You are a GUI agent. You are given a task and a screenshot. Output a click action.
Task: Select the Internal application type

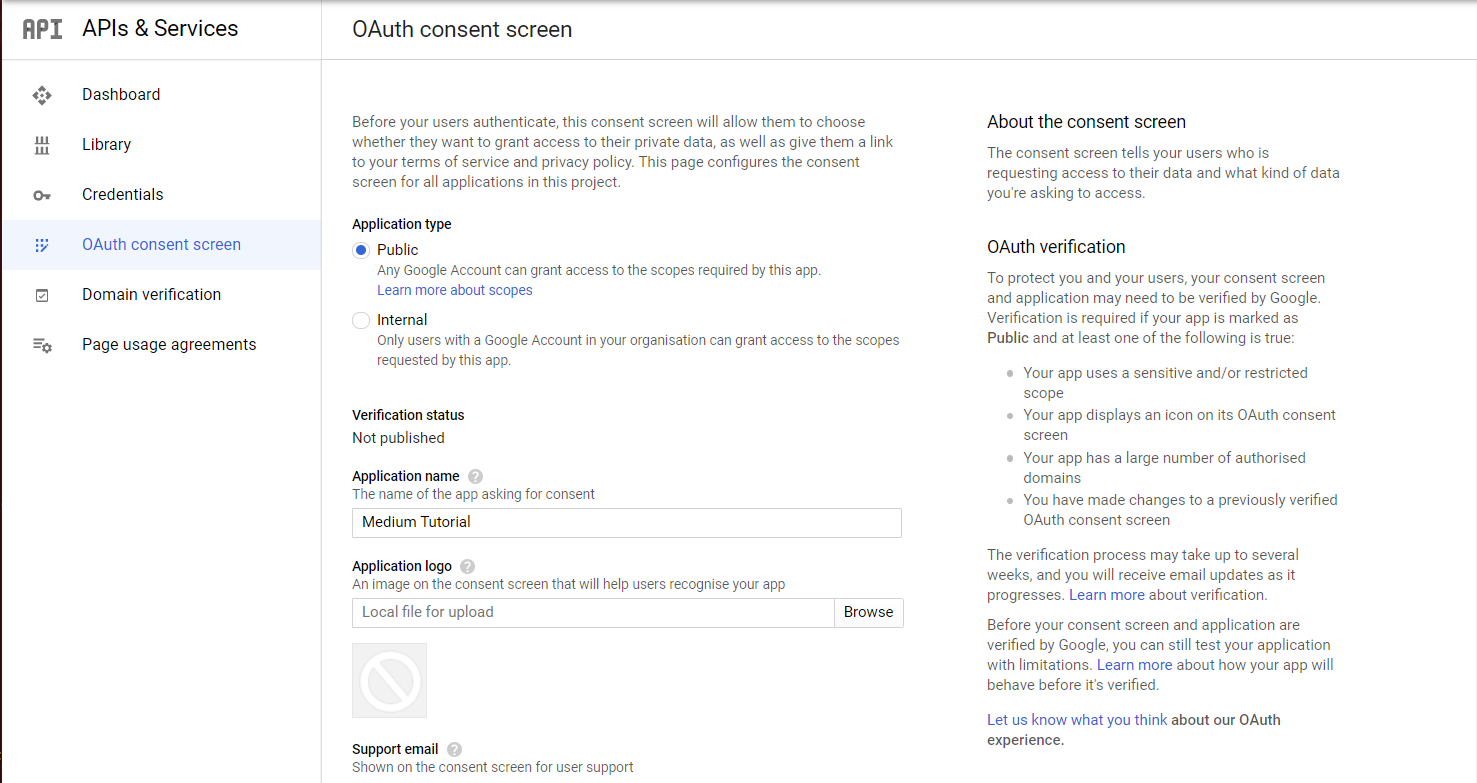(x=361, y=320)
